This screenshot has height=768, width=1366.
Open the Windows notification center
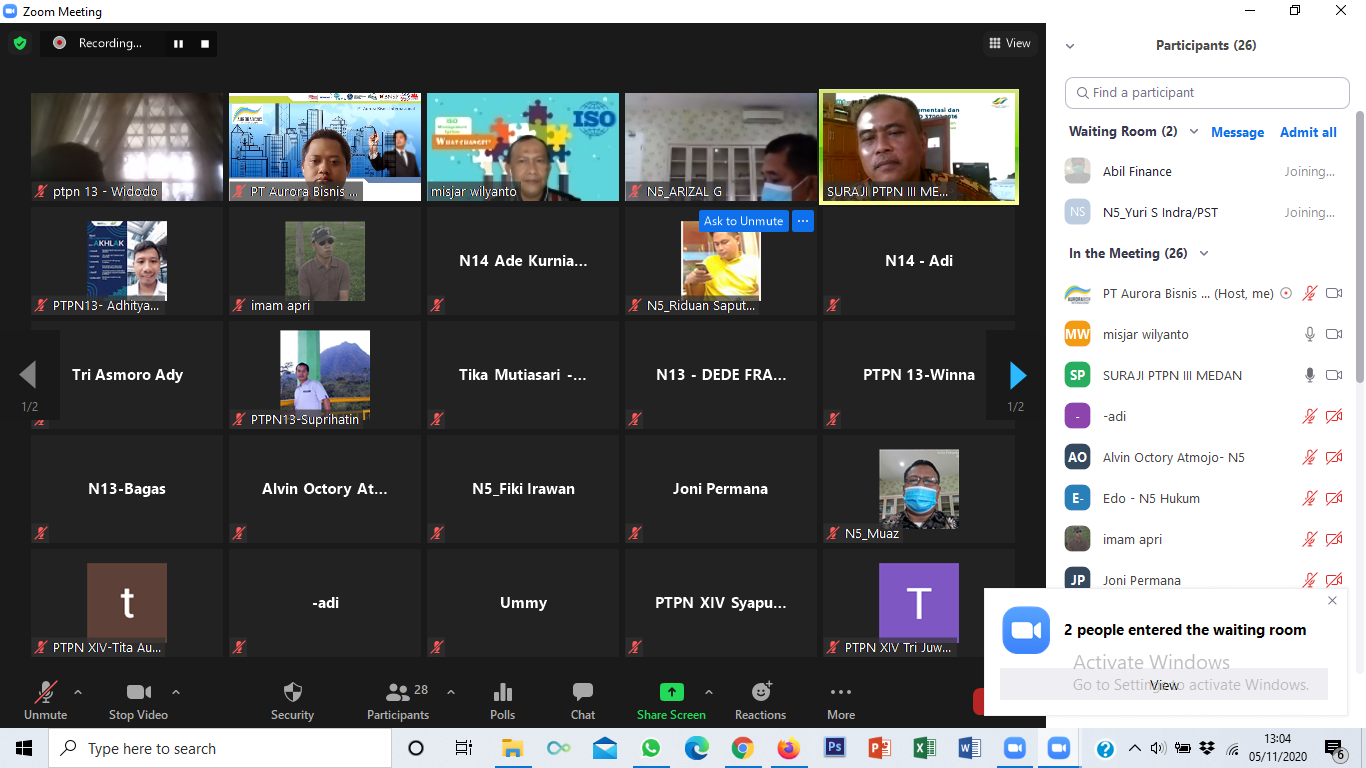[1335, 749]
